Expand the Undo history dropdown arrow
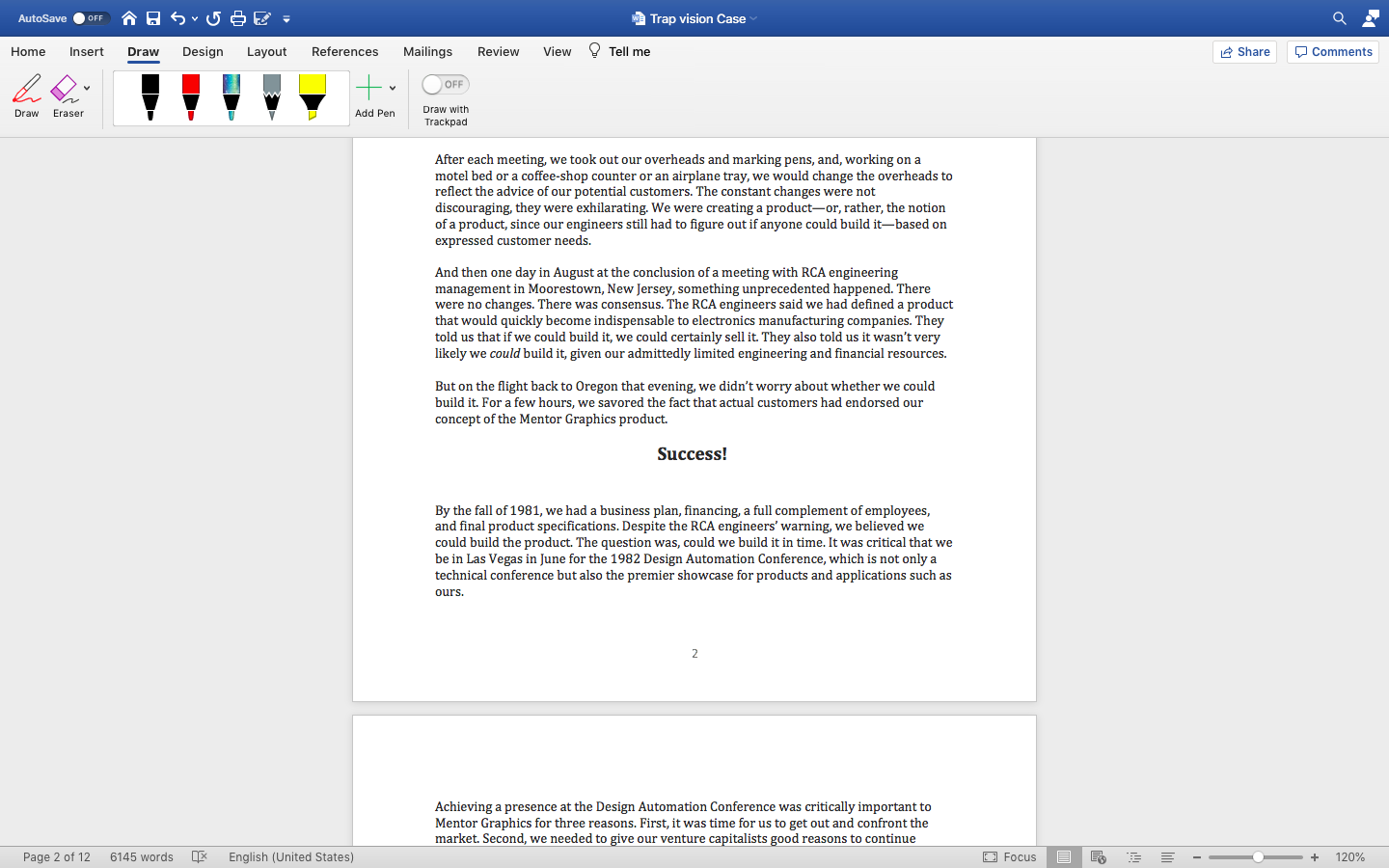Viewport: 1389px width, 868px height. coord(195,19)
